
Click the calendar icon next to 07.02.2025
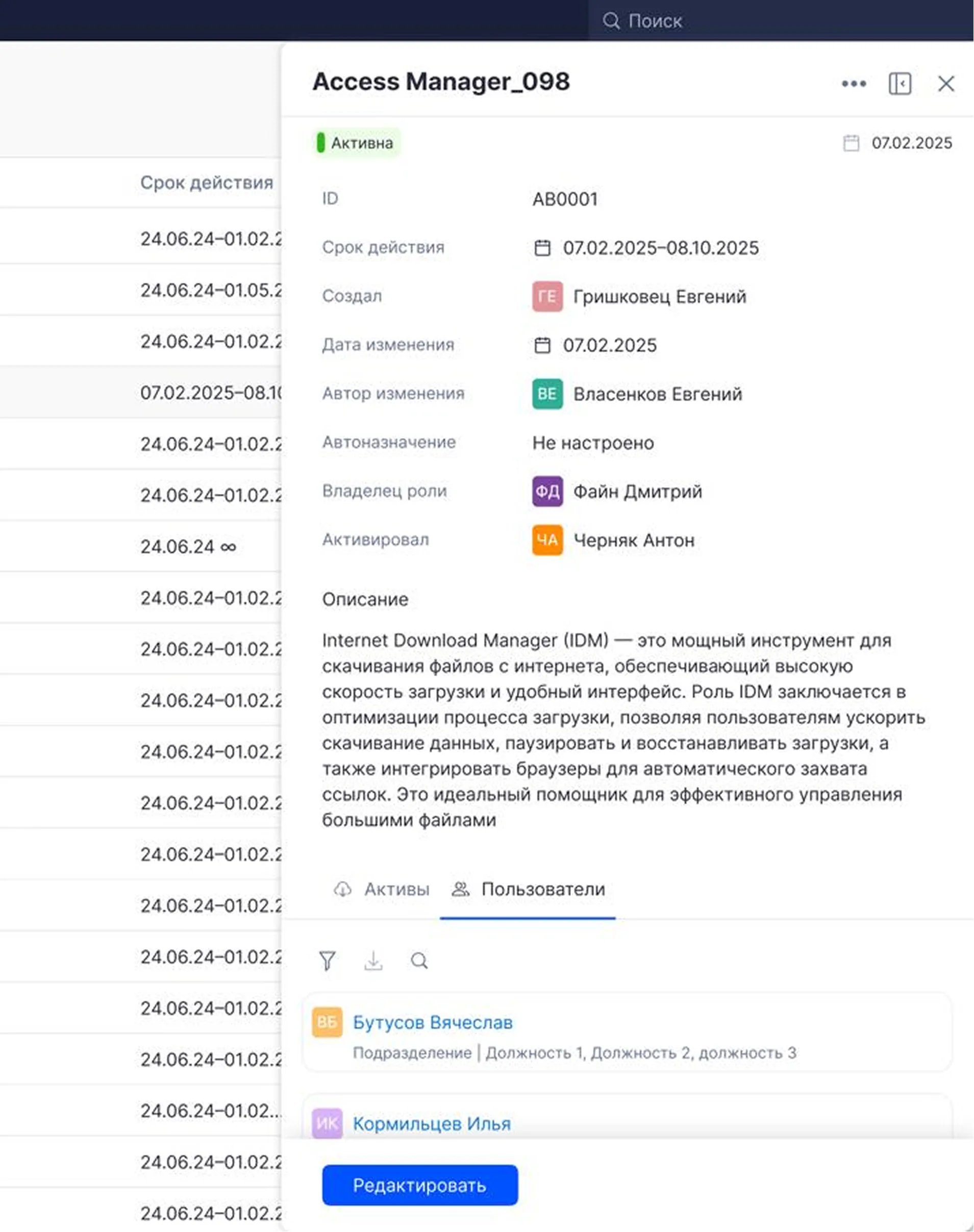(851, 142)
